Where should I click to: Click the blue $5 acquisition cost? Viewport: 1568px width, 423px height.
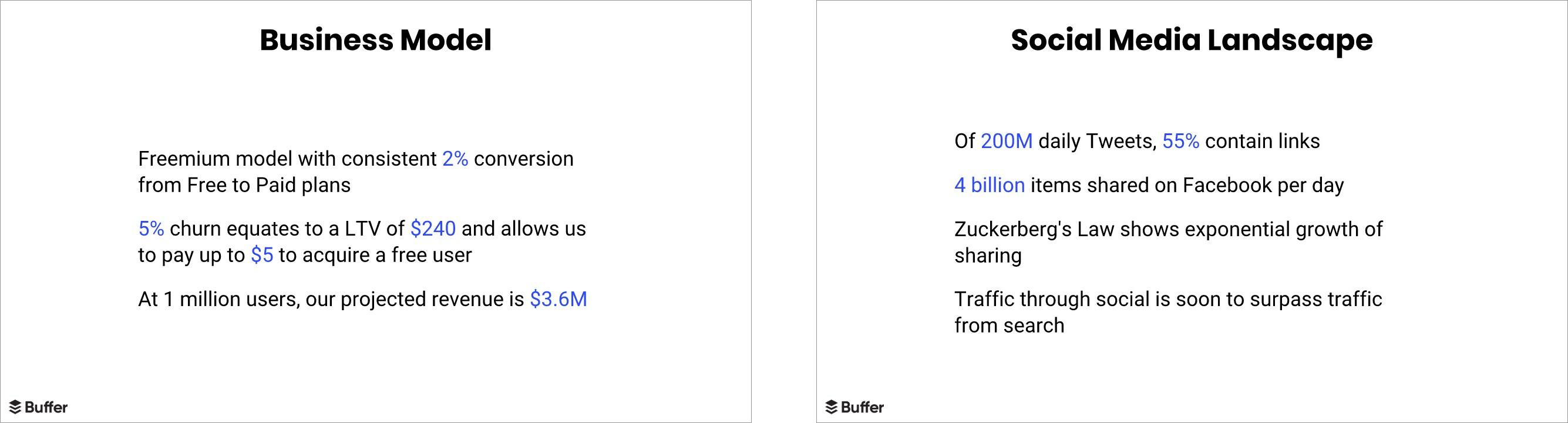coord(262,255)
